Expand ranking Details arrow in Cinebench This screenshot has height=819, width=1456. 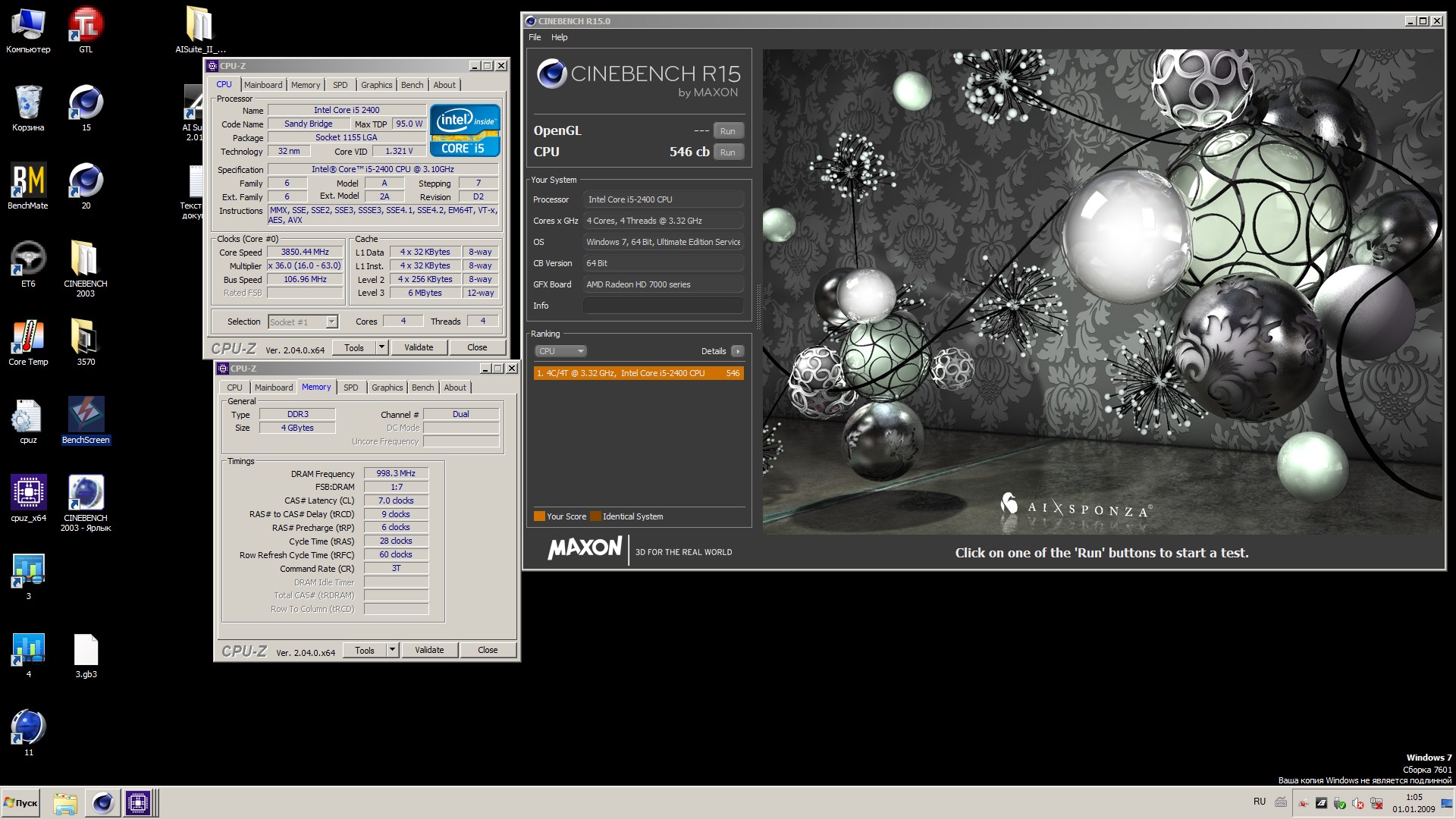point(737,351)
